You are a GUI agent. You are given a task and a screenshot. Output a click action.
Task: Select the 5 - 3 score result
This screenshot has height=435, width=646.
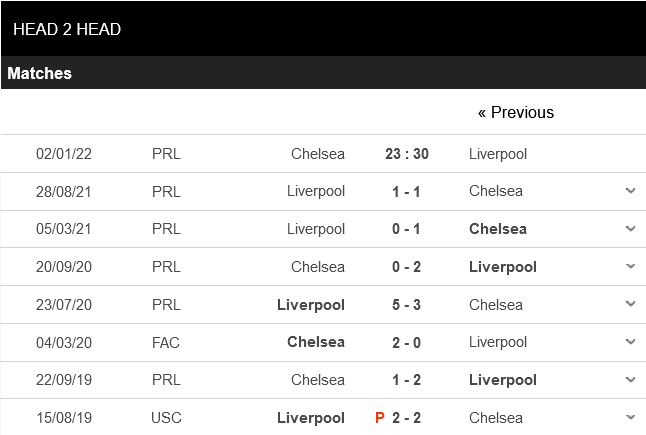click(x=406, y=305)
